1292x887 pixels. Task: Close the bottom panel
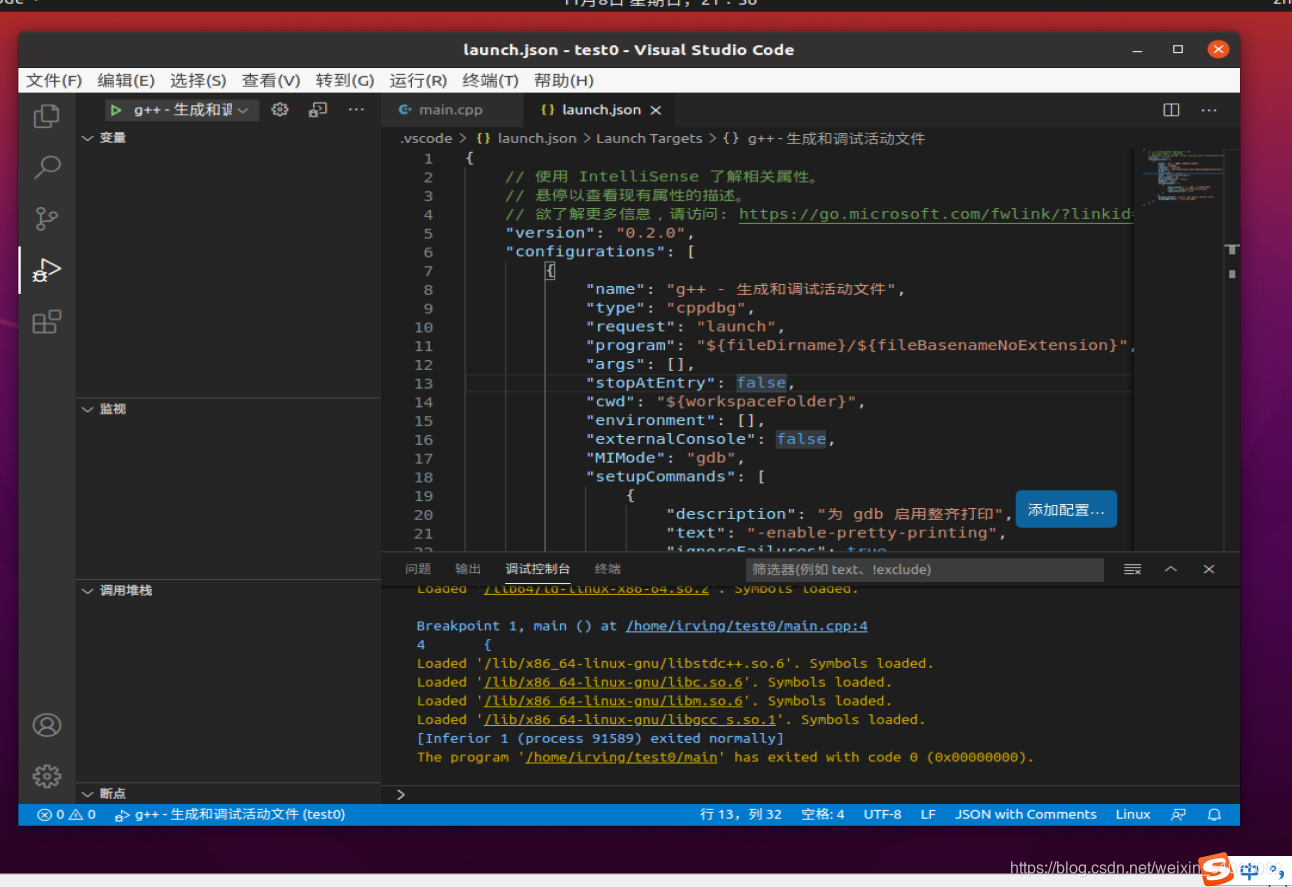pyautogui.click(x=1209, y=569)
